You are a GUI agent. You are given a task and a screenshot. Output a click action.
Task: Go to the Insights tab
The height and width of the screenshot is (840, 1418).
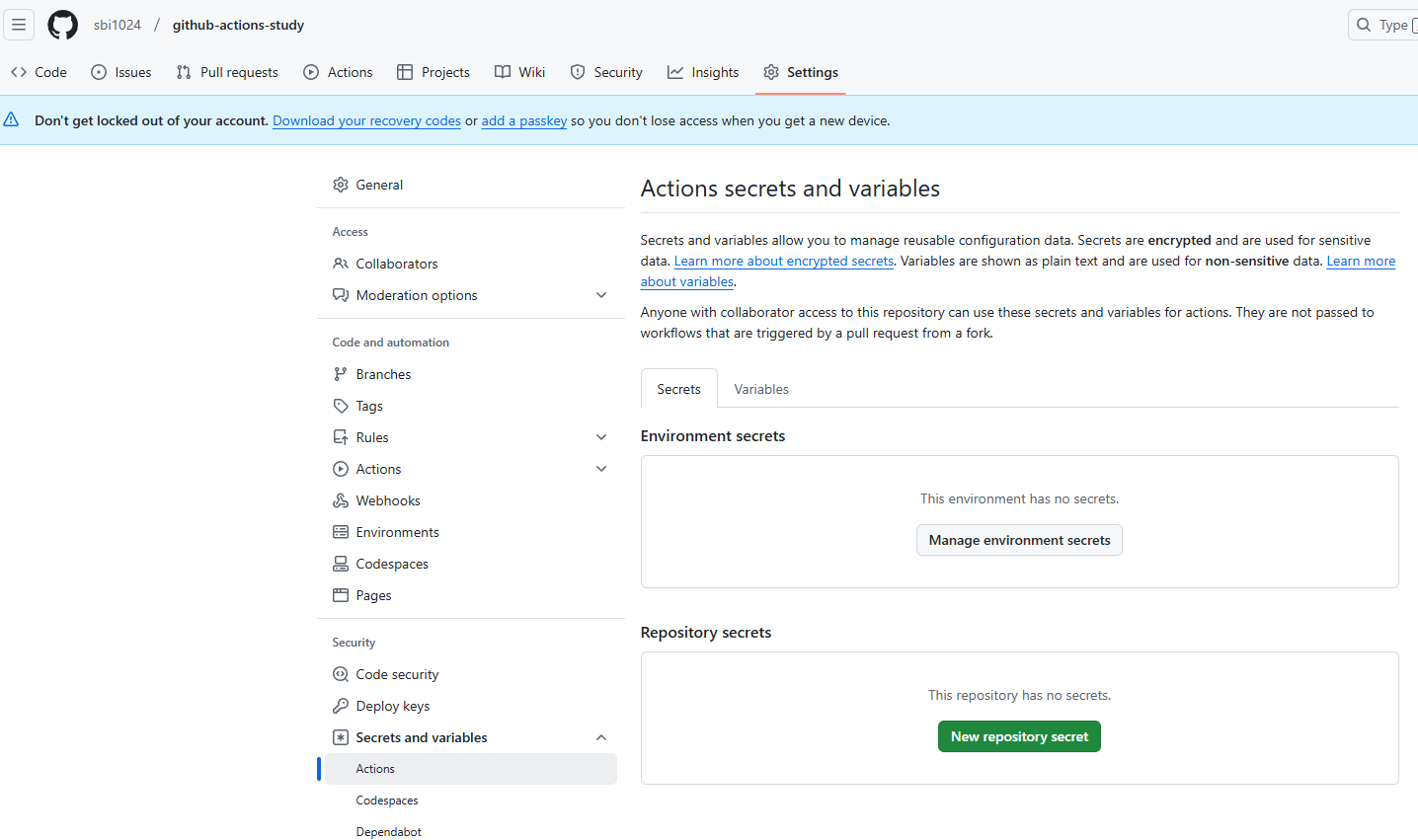pos(703,72)
